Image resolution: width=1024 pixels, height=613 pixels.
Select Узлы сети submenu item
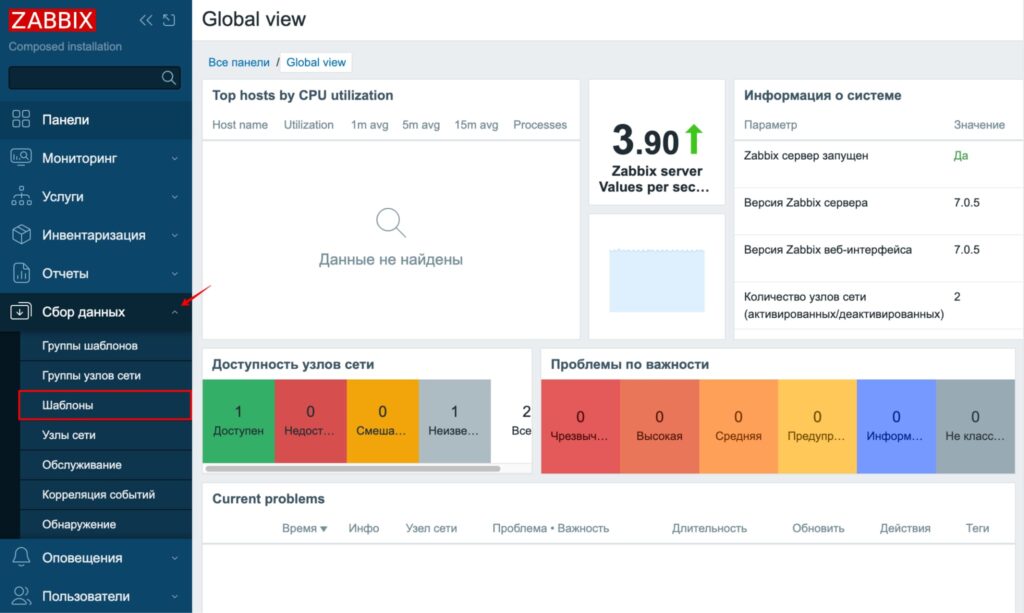pos(69,436)
